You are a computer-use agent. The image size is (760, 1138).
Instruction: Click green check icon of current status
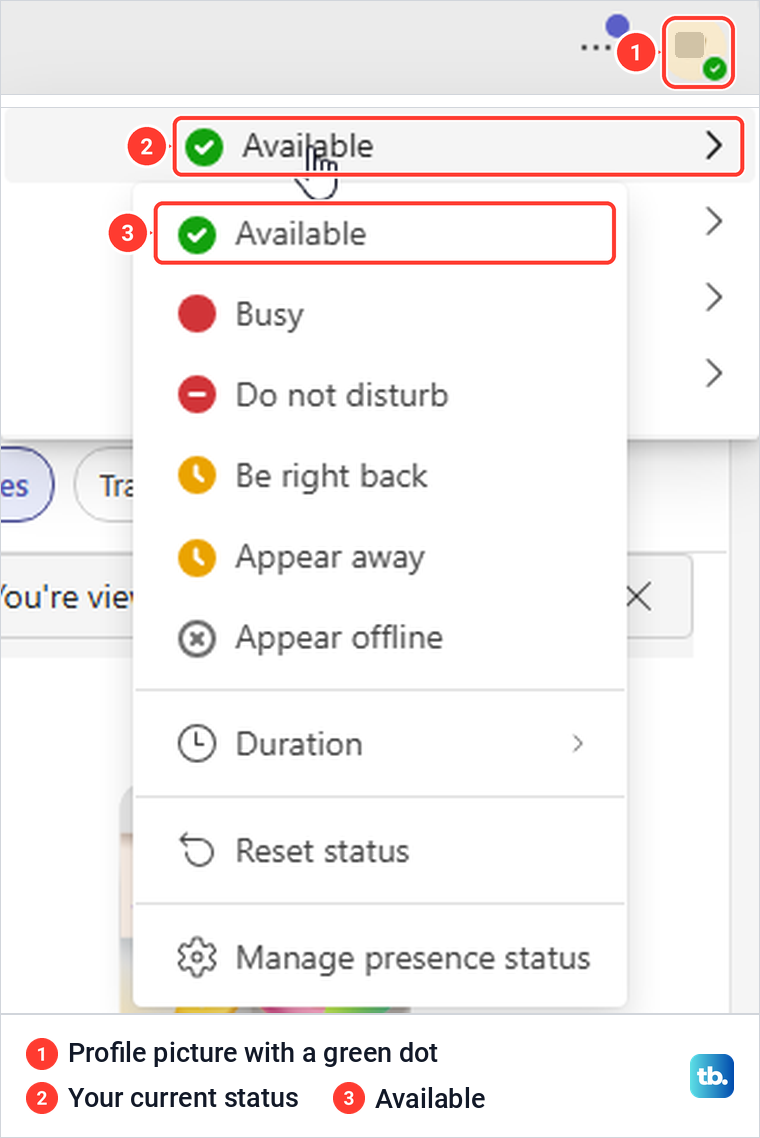tap(204, 147)
